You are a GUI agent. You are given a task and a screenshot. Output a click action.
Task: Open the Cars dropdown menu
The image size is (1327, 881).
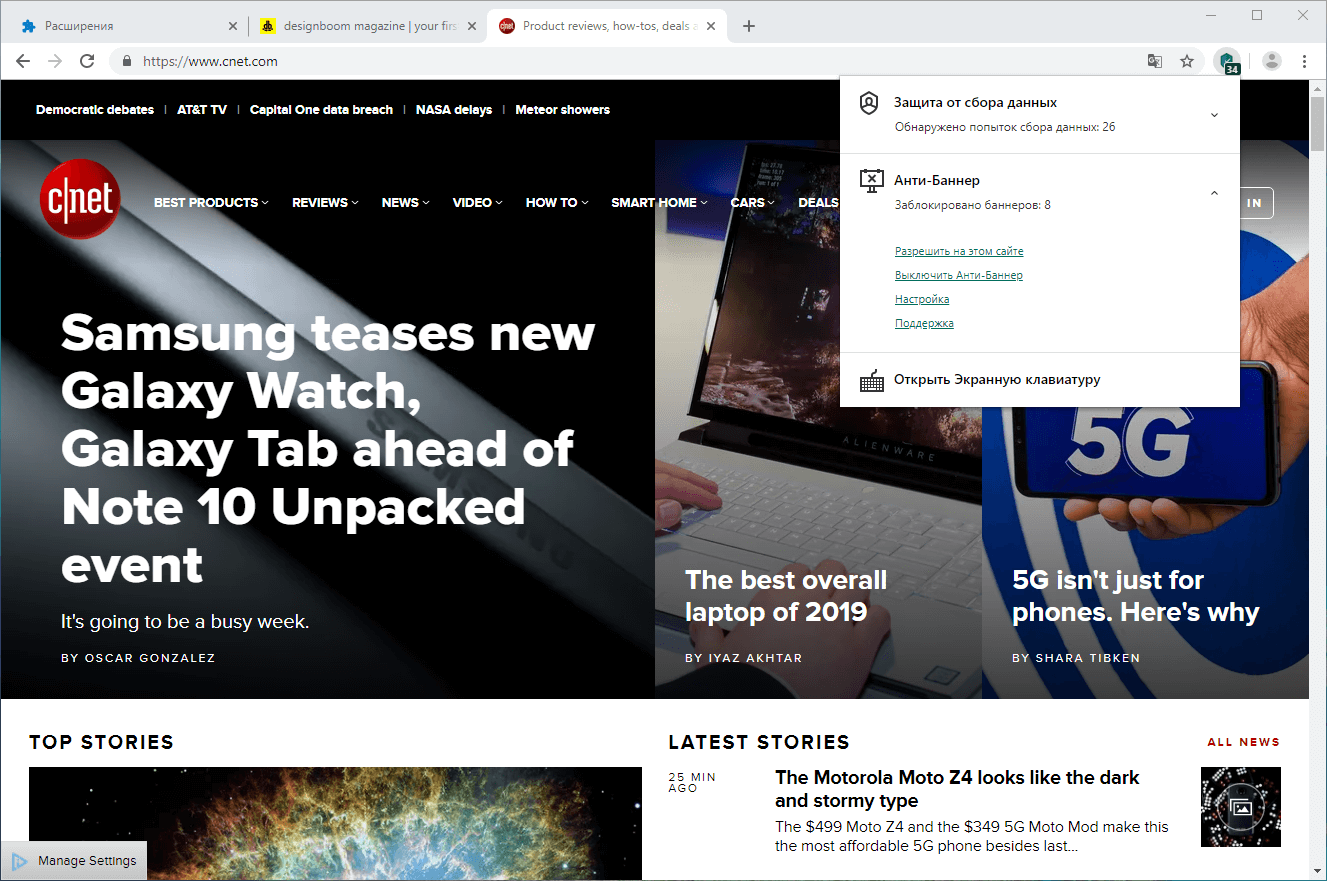pos(753,203)
